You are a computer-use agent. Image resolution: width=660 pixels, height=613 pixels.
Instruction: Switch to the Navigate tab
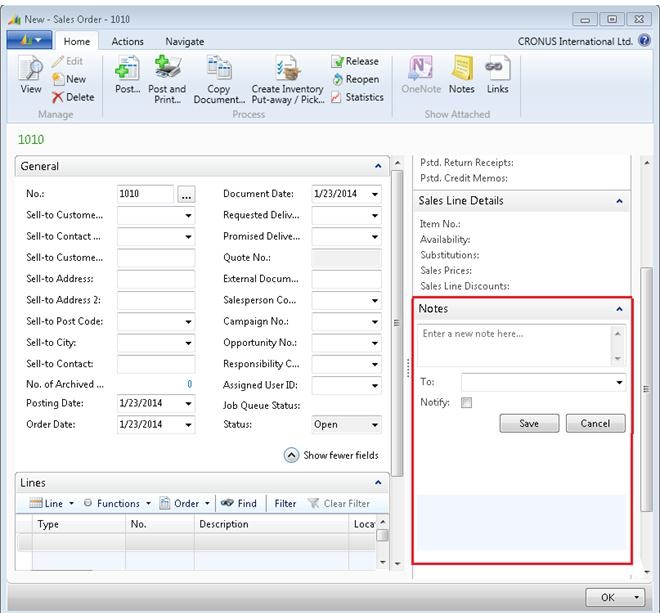pyautogui.click(x=184, y=42)
